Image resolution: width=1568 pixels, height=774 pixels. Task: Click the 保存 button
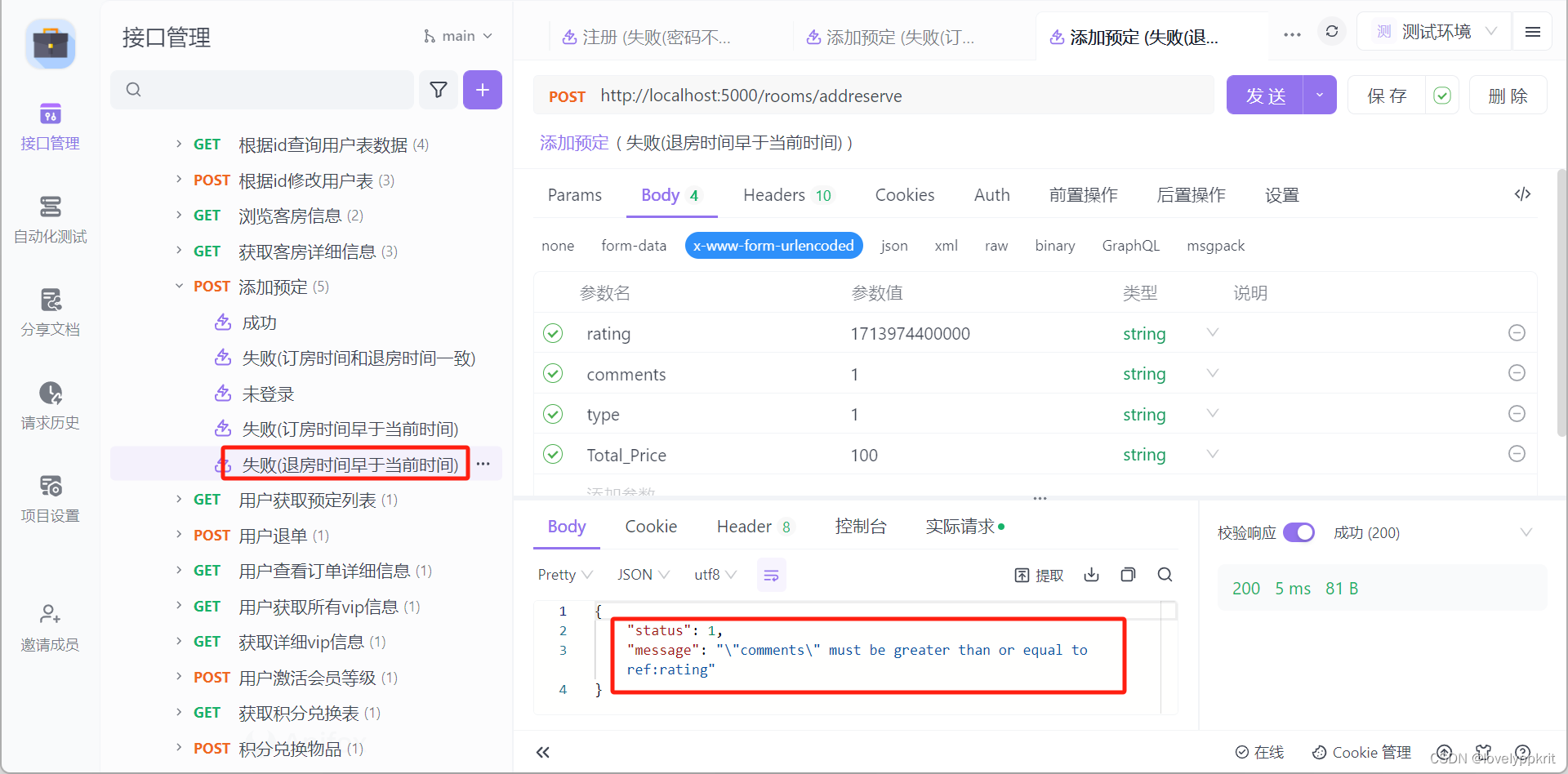[x=1386, y=95]
